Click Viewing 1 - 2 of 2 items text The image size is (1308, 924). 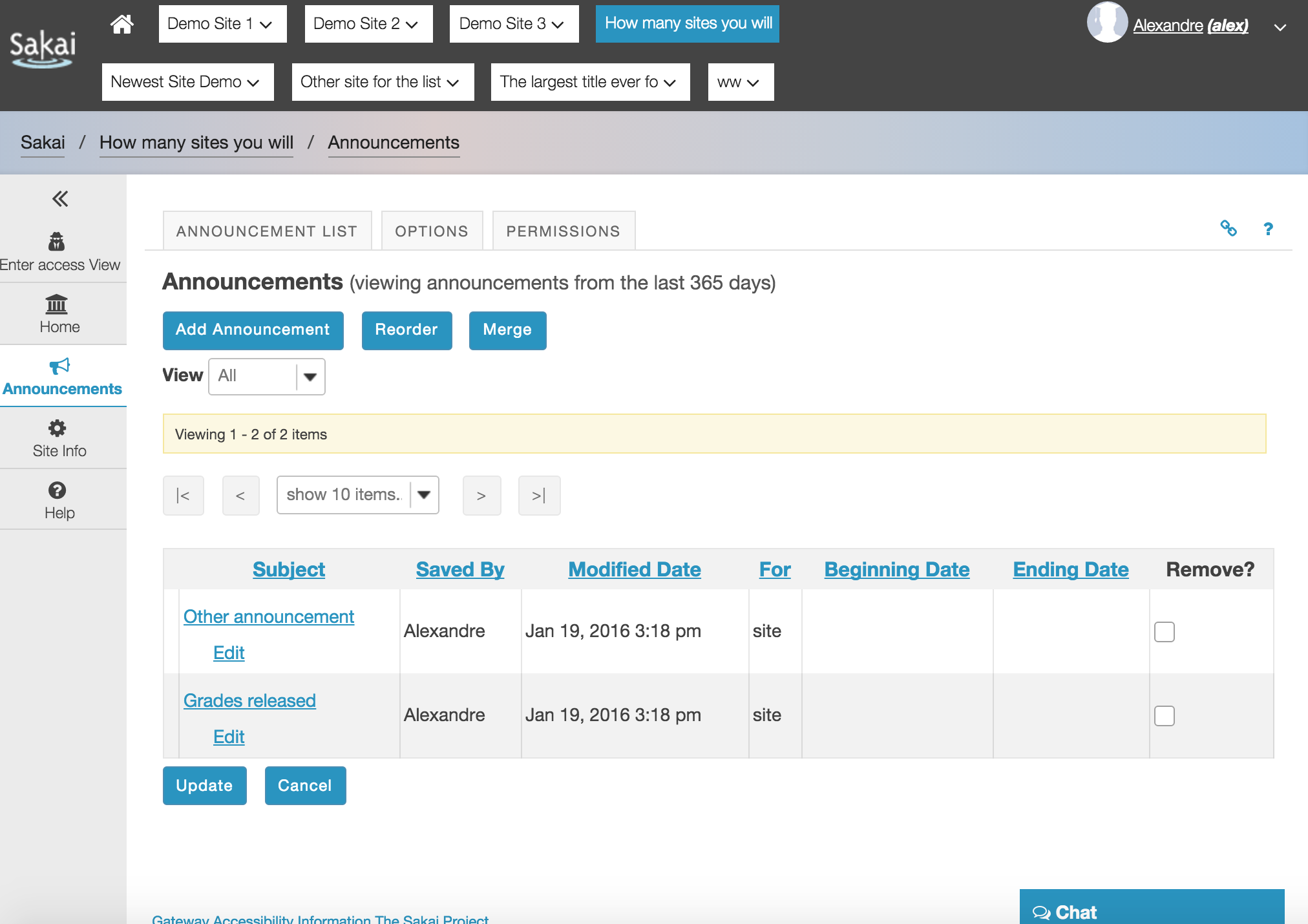tap(251, 435)
